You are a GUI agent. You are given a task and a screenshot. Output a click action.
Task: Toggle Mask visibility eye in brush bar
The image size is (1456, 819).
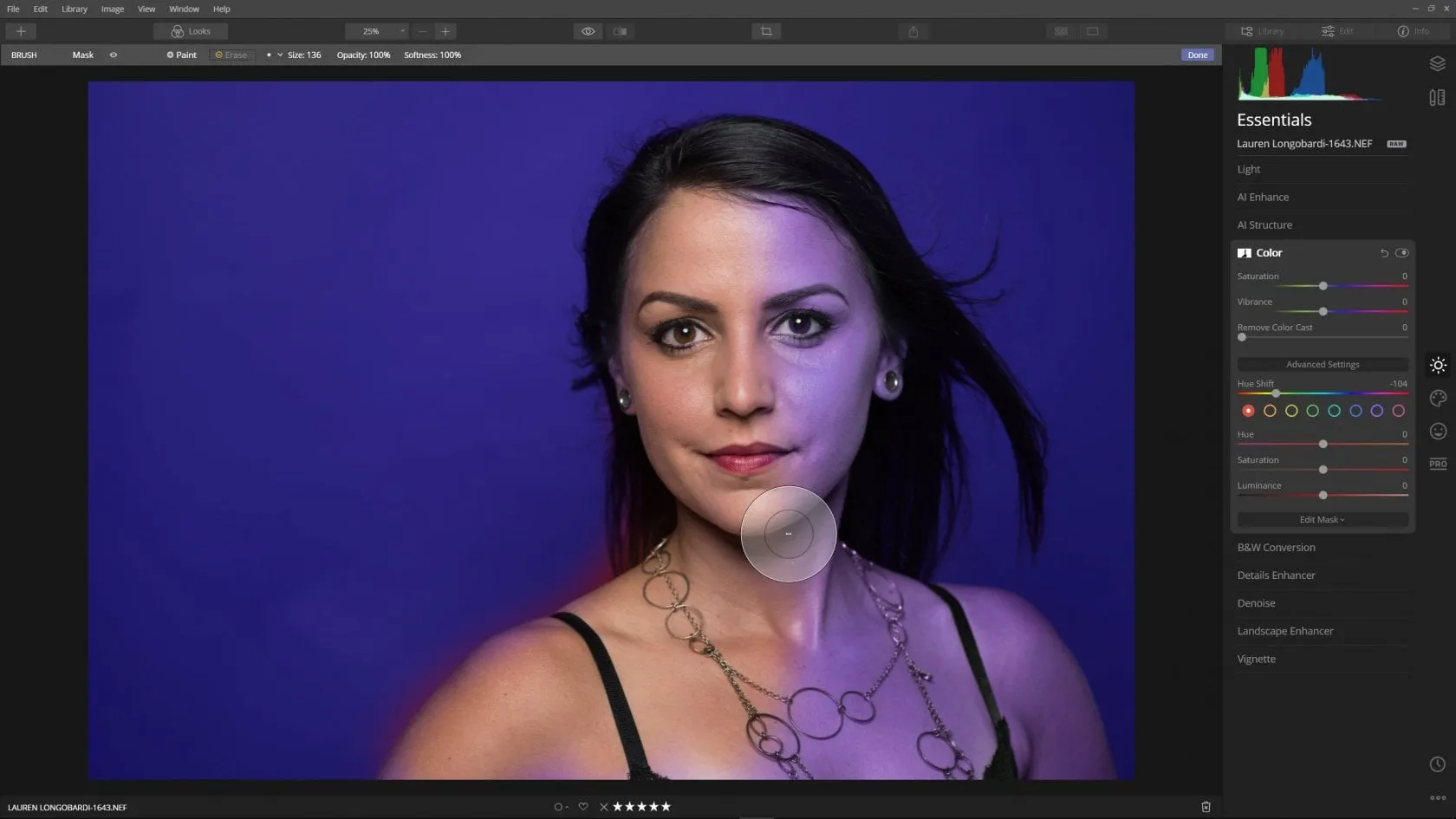tap(113, 55)
